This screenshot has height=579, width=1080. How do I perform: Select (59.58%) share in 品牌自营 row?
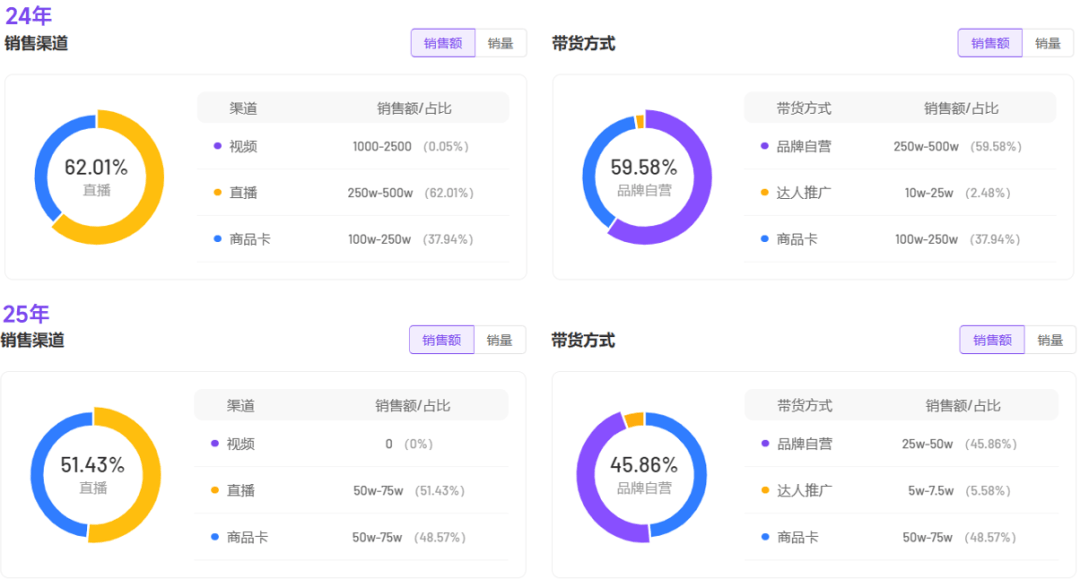(x=996, y=146)
